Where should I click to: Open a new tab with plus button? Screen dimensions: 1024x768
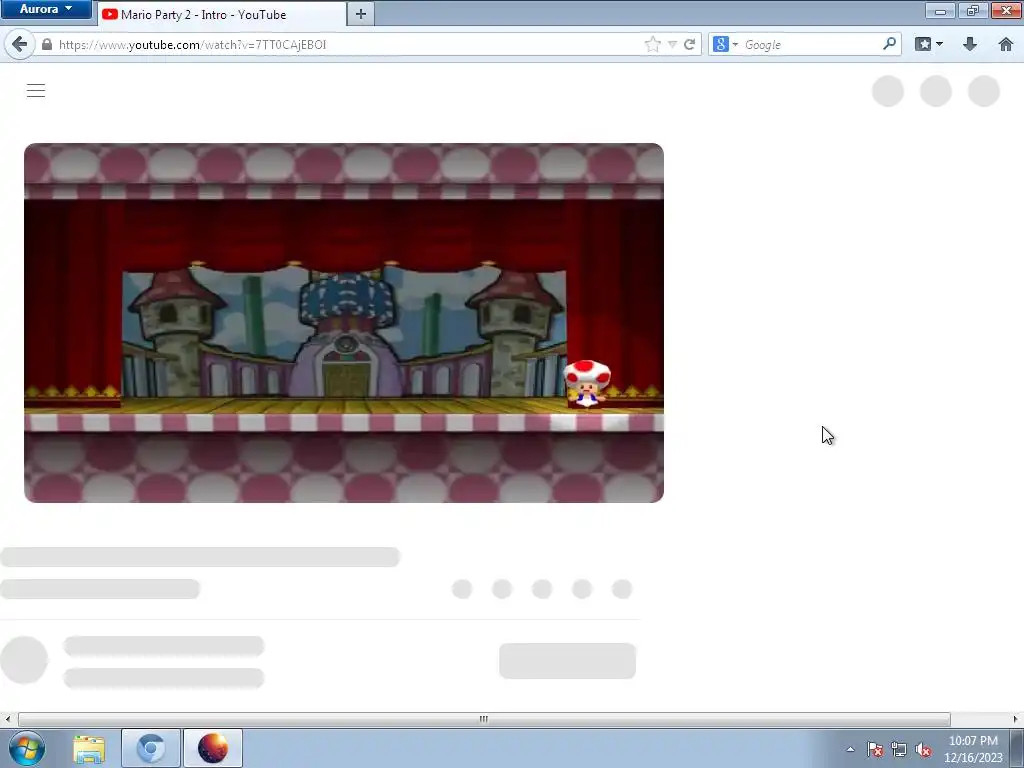pyautogui.click(x=360, y=14)
